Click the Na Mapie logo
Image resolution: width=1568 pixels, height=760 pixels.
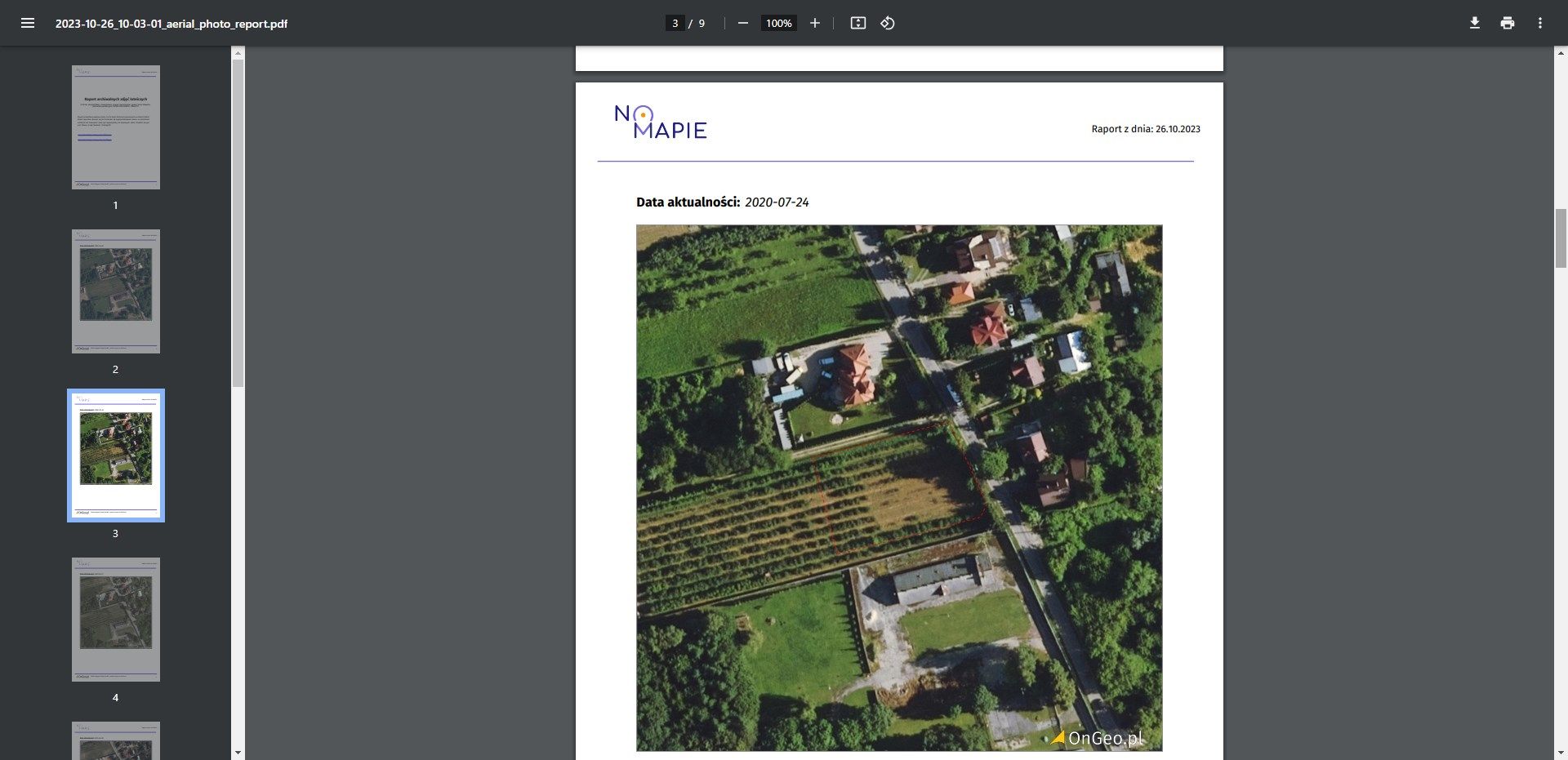click(660, 122)
